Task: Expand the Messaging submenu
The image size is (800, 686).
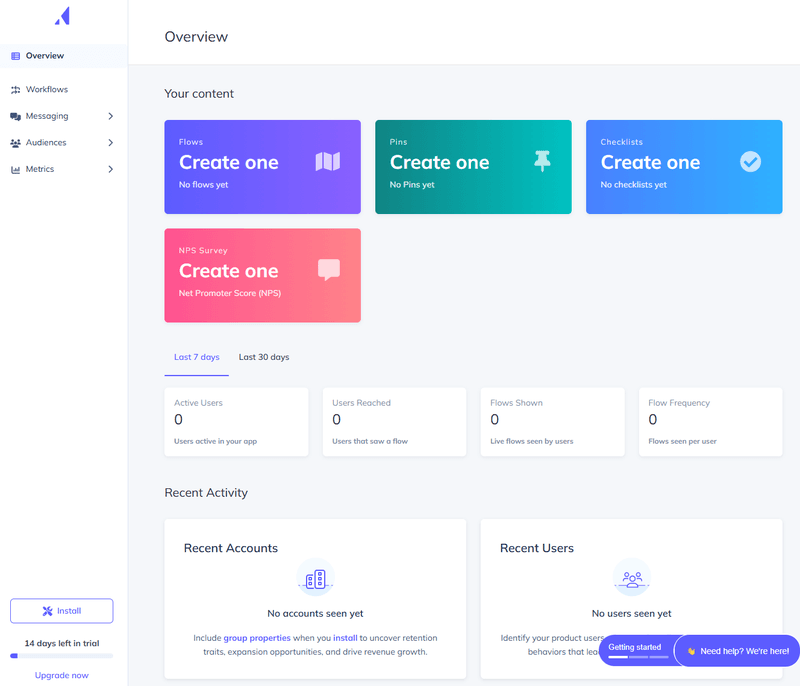Action: pyautogui.click(x=113, y=116)
